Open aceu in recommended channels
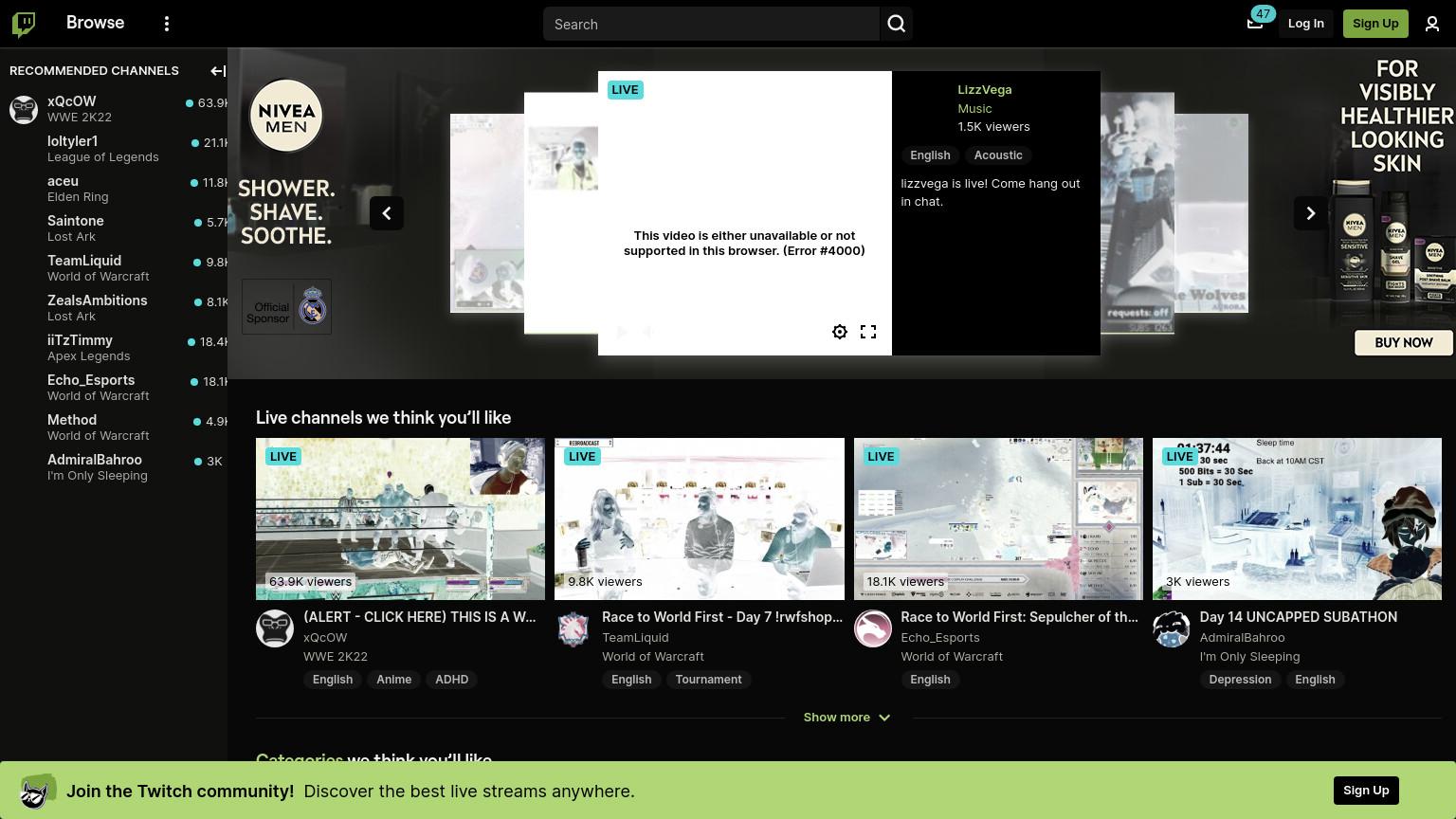1456x819 pixels. click(x=114, y=189)
